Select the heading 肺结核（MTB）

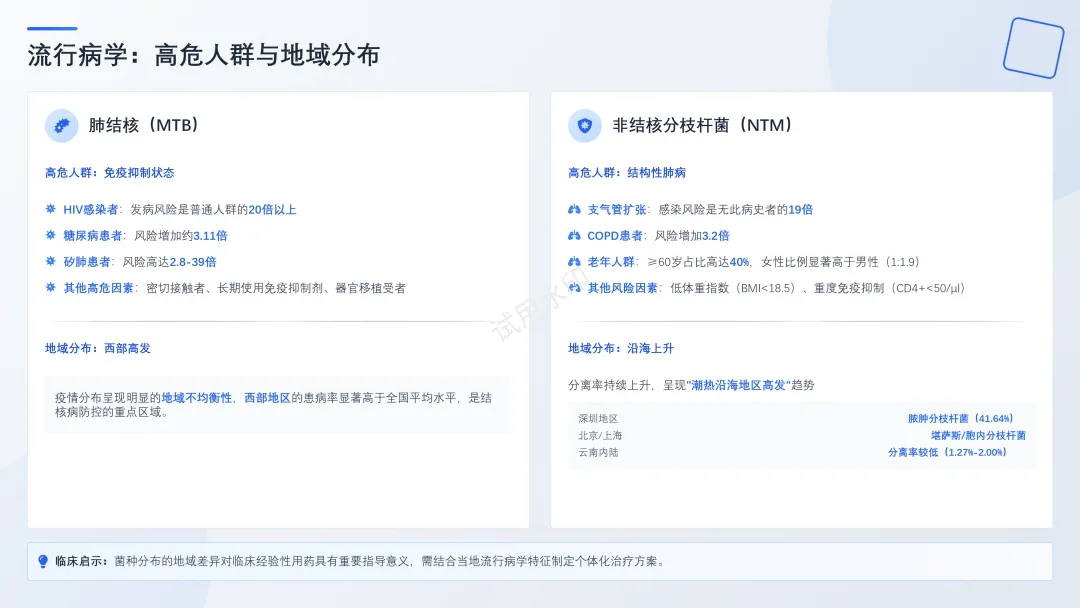pos(143,125)
